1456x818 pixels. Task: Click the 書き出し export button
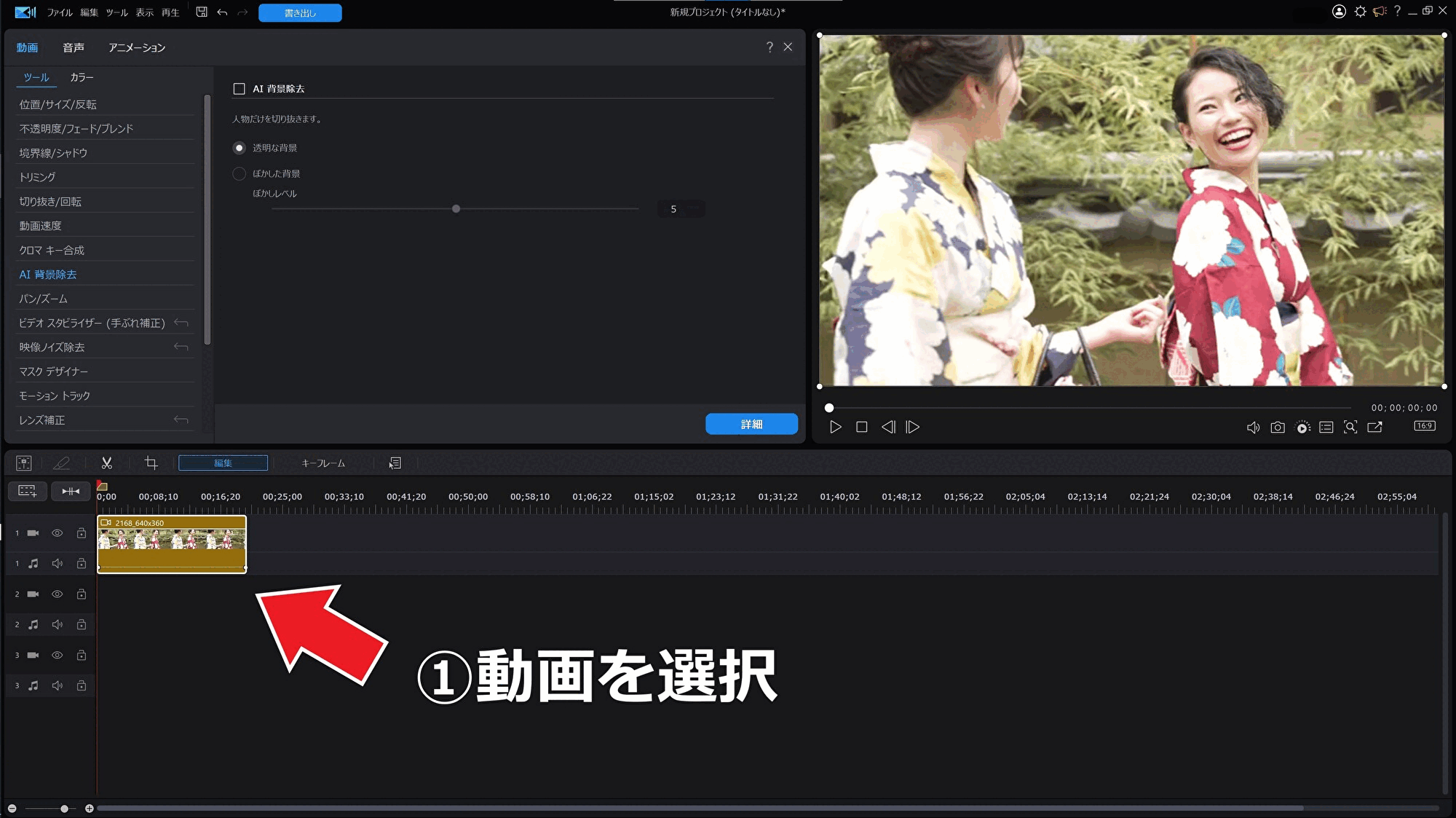pos(300,13)
